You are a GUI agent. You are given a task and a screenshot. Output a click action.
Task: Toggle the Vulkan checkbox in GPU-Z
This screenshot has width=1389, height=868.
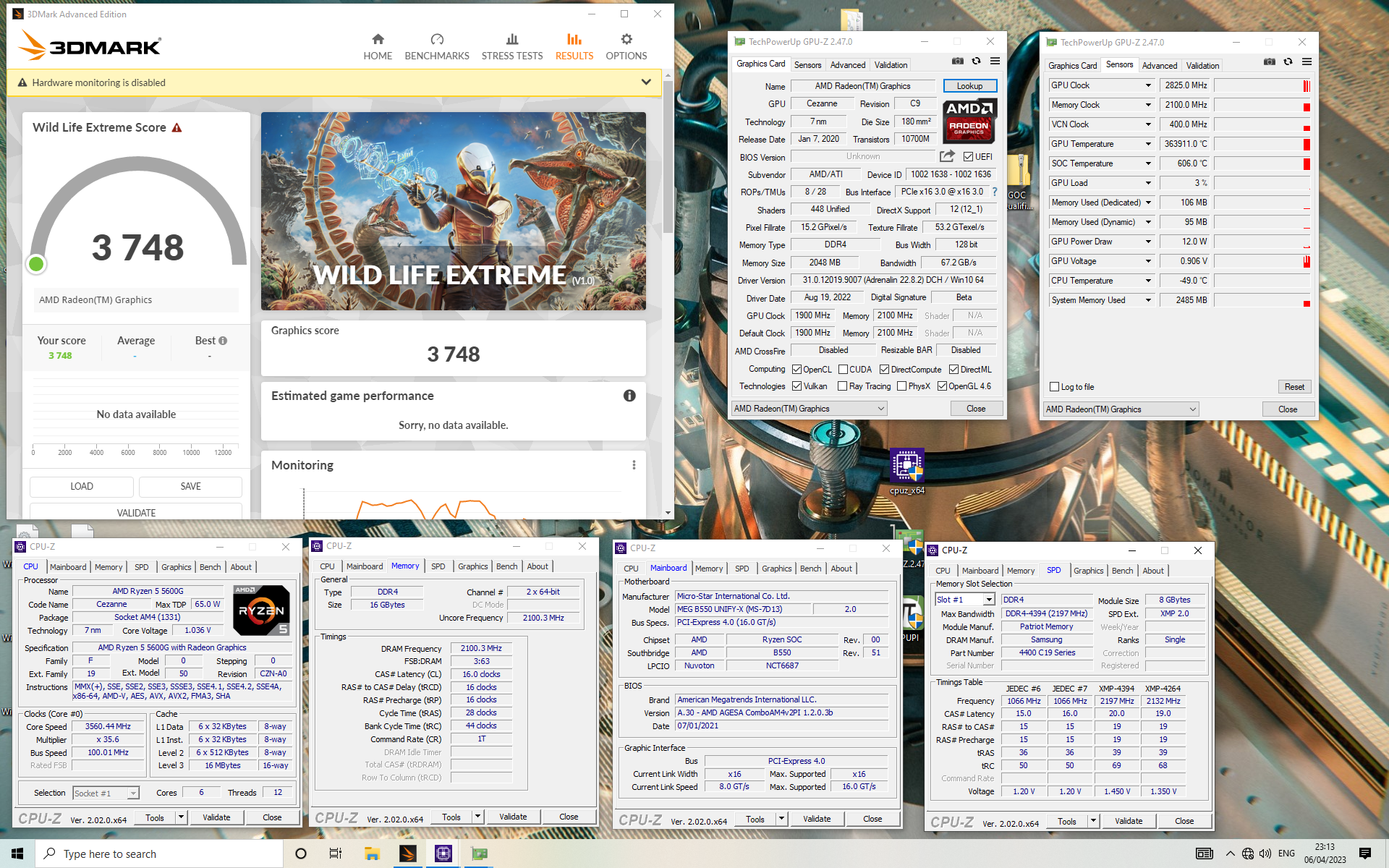pyautogui.click(x=797, y=386)
